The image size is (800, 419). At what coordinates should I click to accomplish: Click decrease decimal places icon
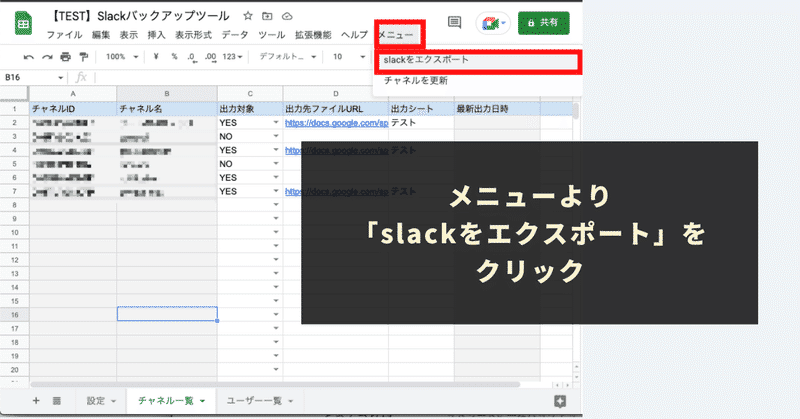(x=191, y=57)
